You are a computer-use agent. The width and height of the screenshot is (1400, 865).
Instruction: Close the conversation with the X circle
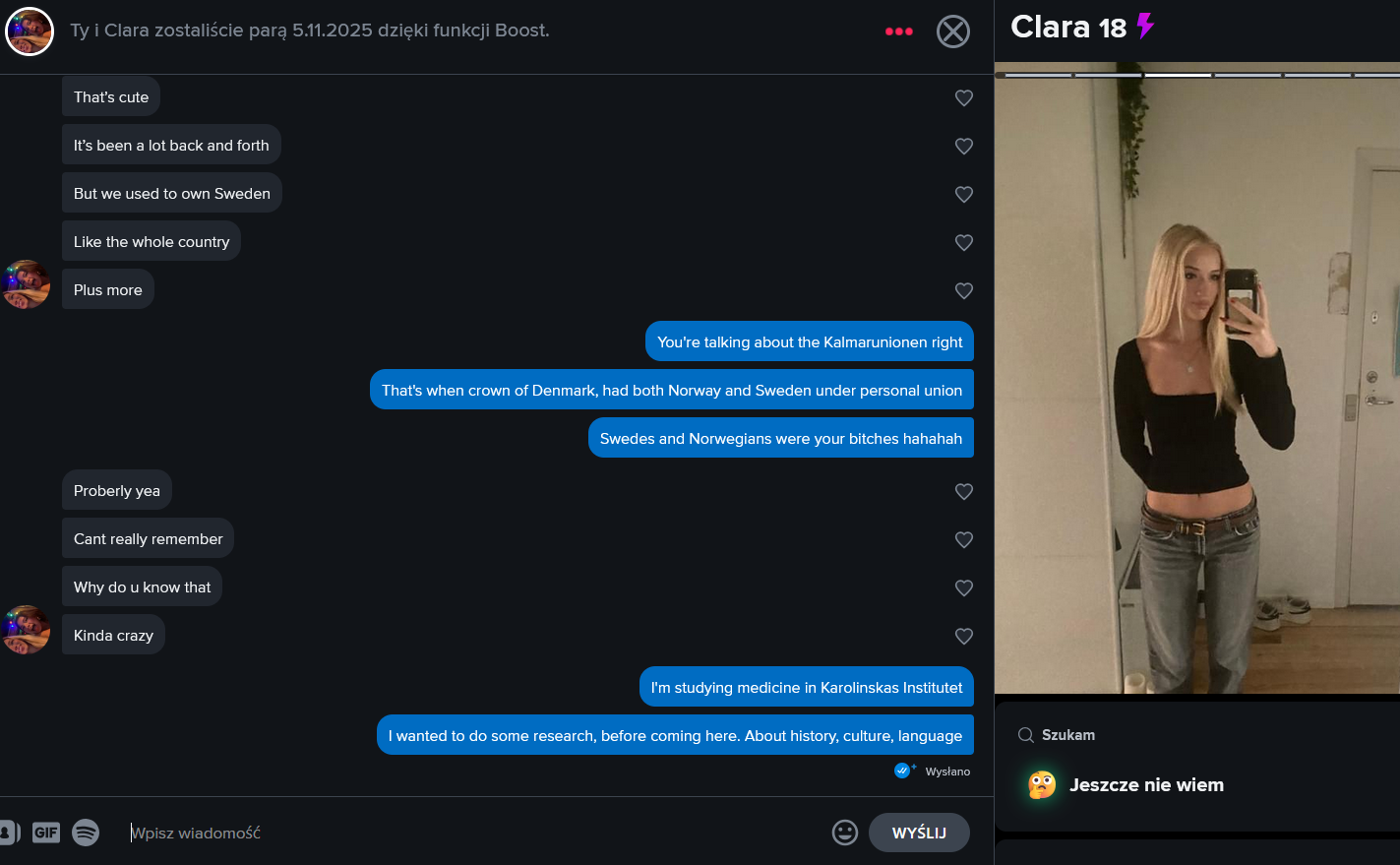click(x=952, y=31)
